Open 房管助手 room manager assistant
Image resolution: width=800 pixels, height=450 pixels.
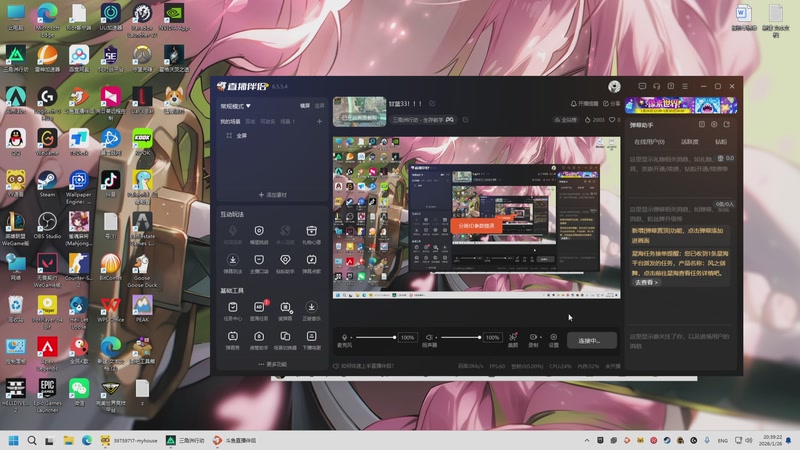tap(259, 340)
